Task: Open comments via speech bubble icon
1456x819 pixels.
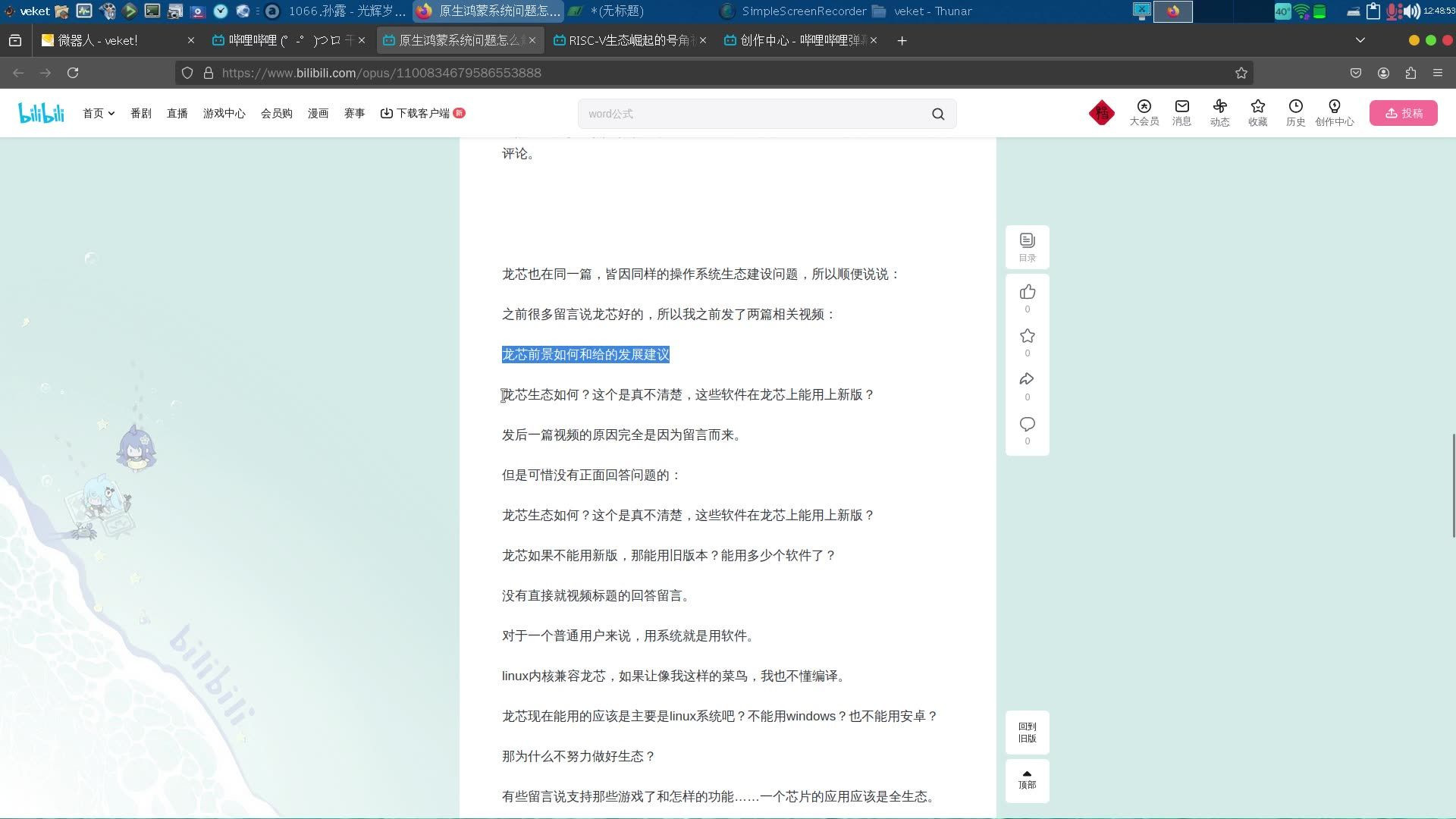Action: [1027, 424]
